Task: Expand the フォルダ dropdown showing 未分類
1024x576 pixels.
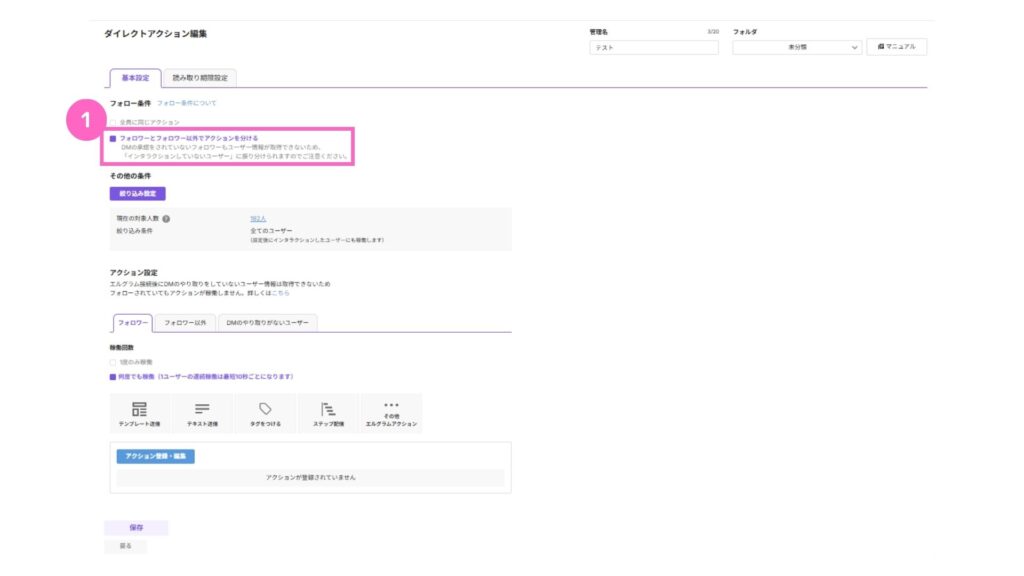Action: coord(796,47)
